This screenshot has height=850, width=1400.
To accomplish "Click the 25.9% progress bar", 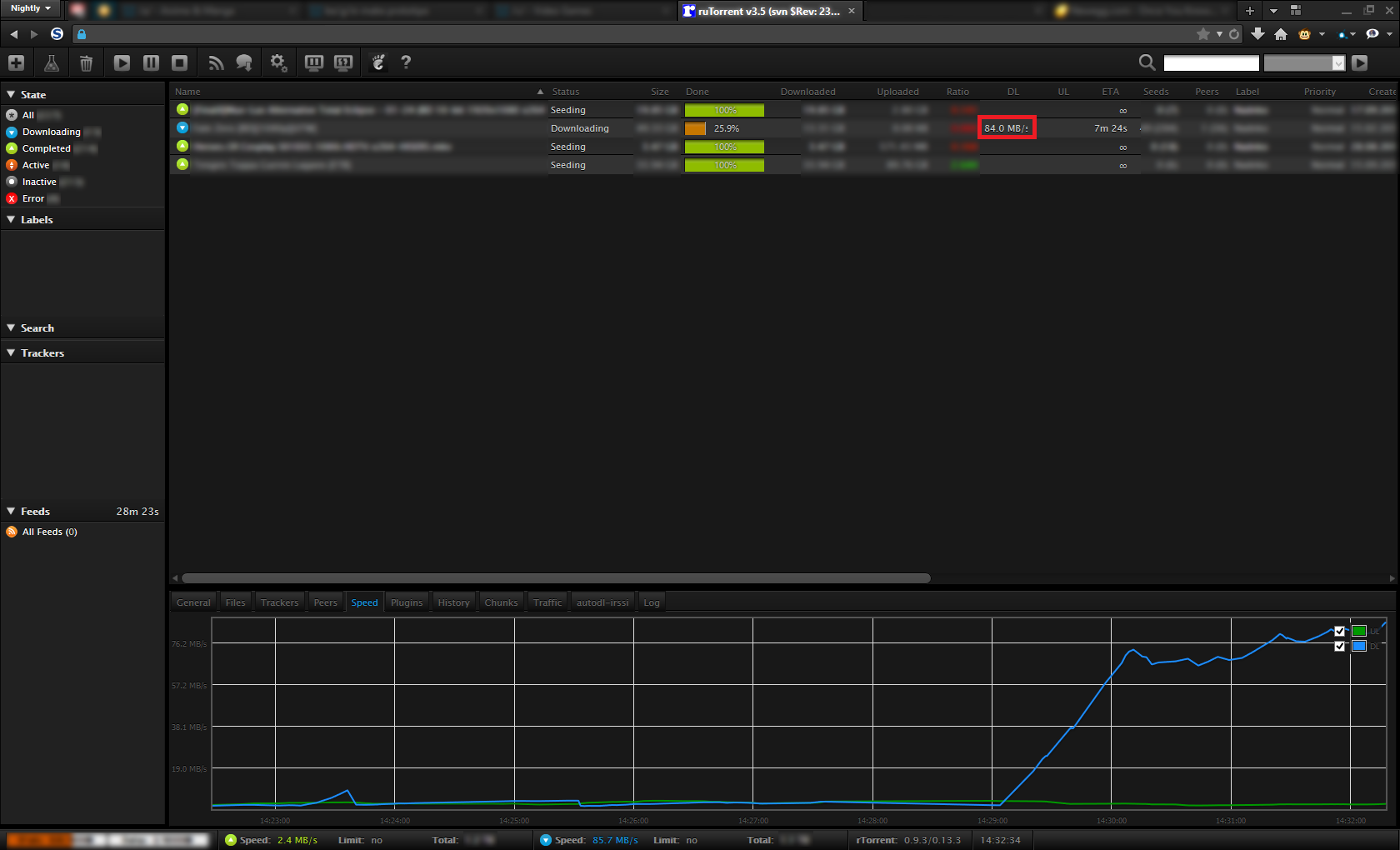I will 724,128.
